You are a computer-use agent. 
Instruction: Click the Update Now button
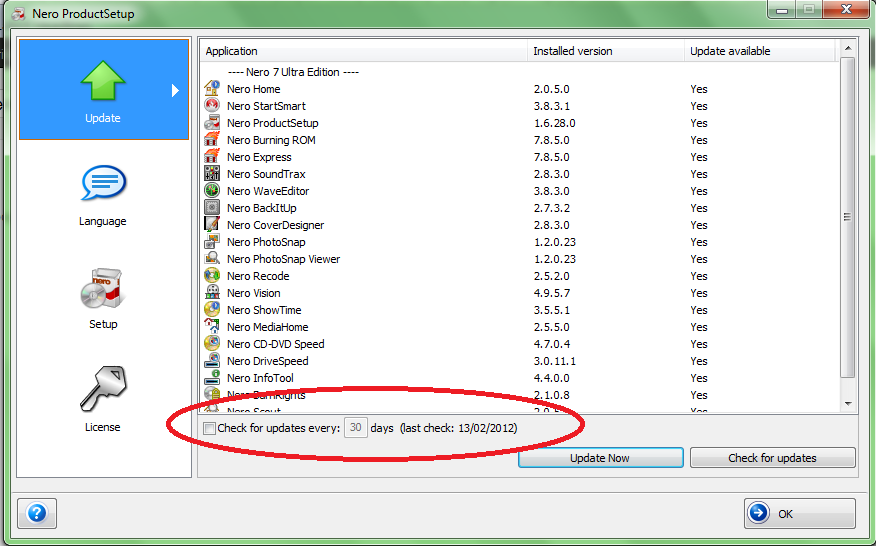(601, 458)
